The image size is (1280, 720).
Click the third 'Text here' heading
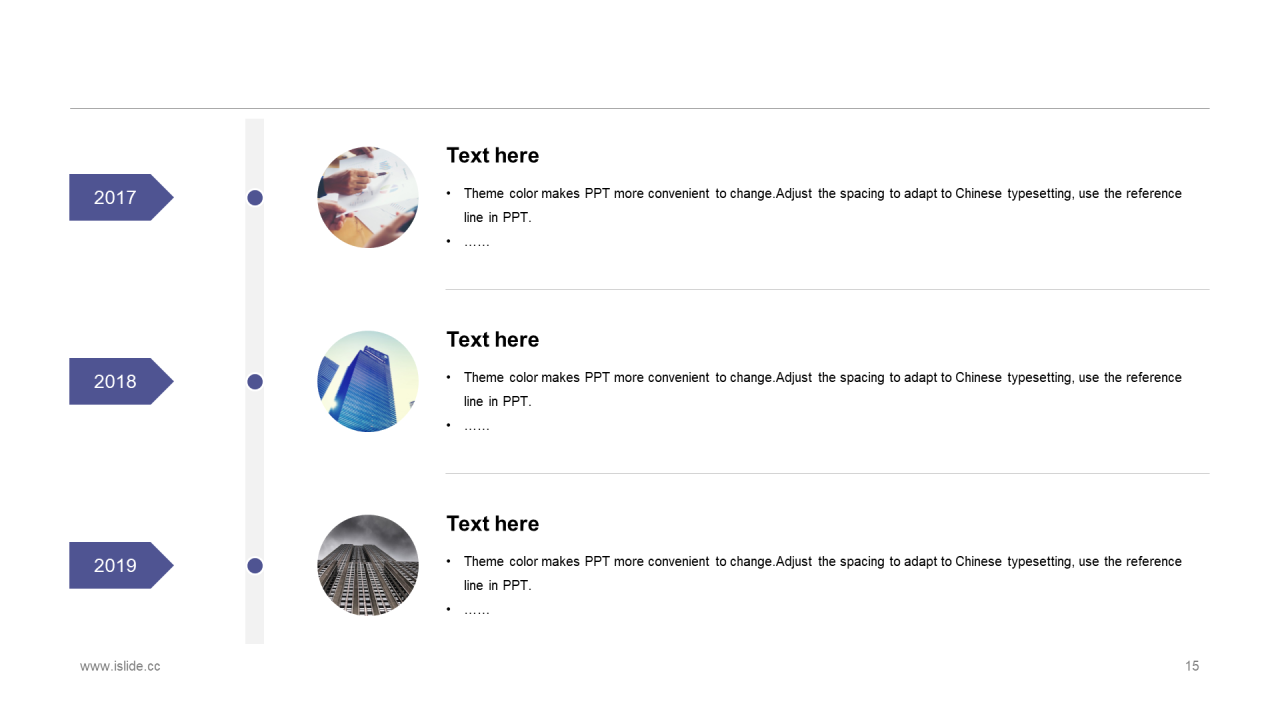[x=492, y=523]
